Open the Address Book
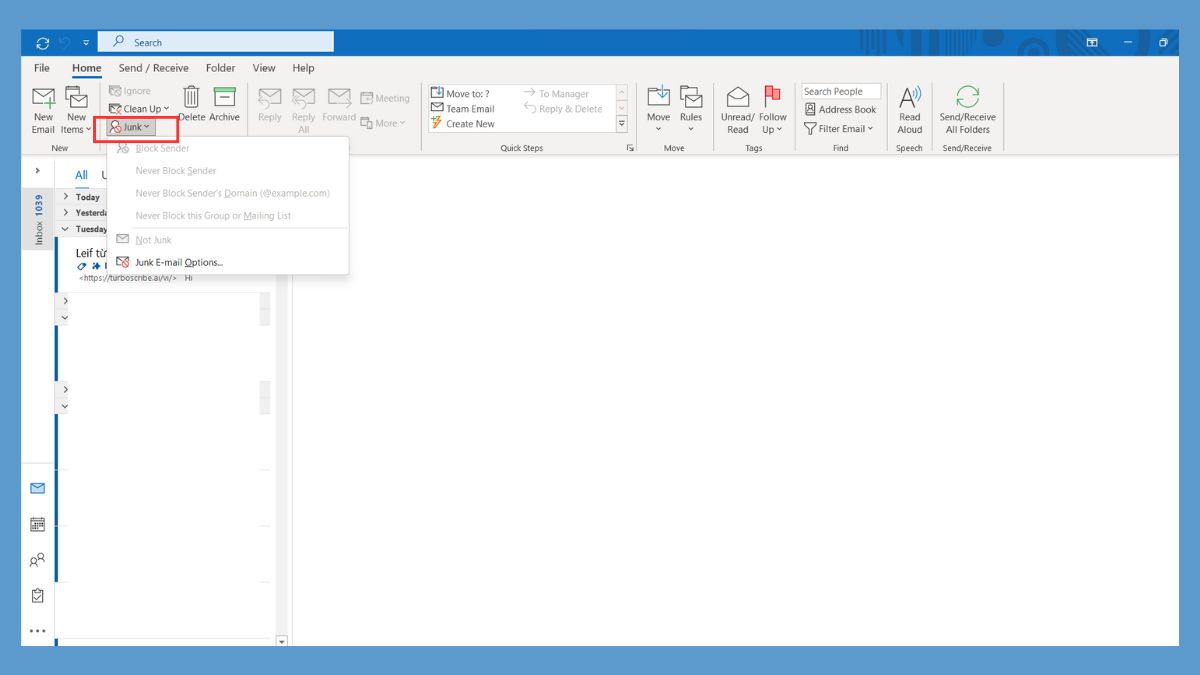 (841, 109)
